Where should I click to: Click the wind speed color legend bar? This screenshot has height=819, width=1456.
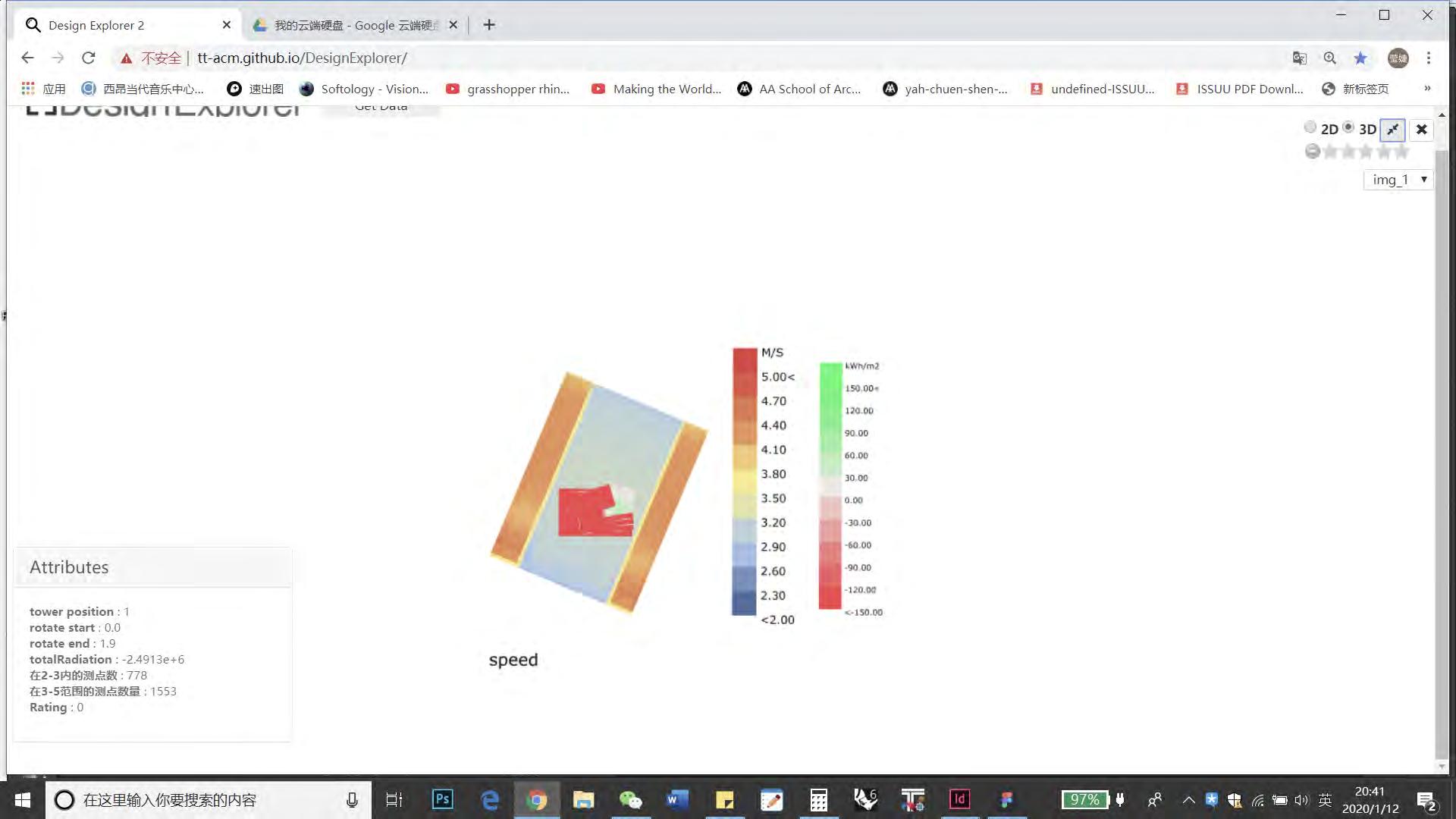point(745,482)
